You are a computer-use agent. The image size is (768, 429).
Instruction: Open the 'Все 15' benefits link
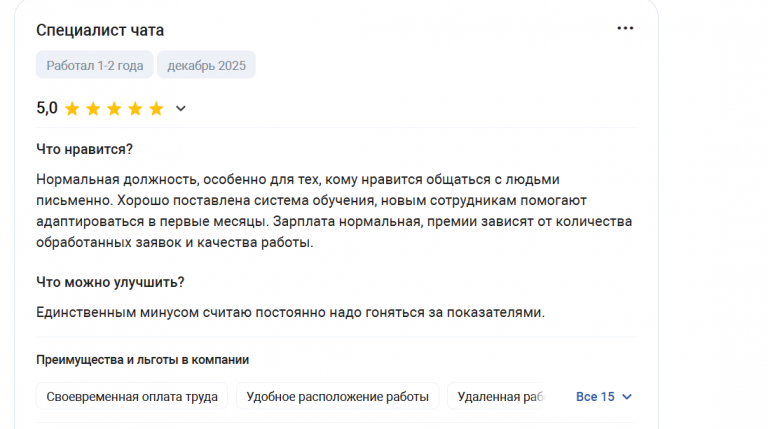point(595,396)
